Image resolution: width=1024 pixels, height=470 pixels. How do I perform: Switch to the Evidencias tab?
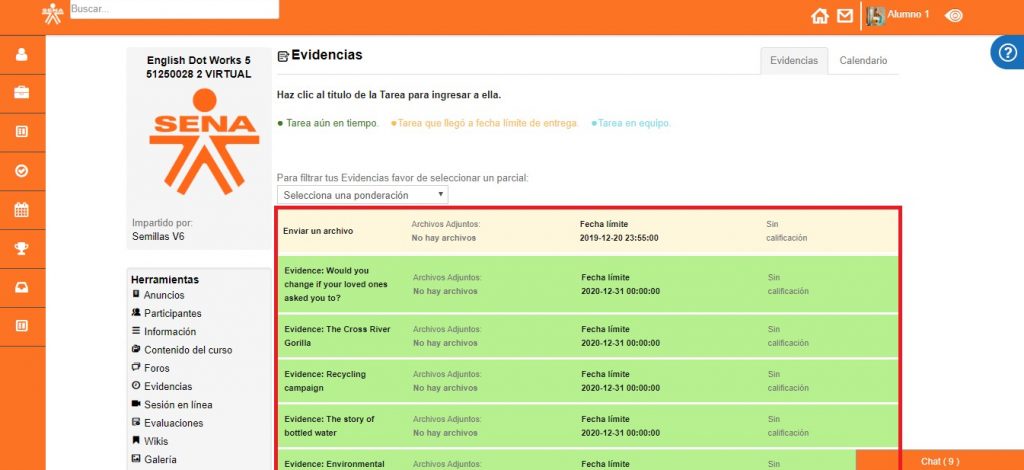point(793,61)
